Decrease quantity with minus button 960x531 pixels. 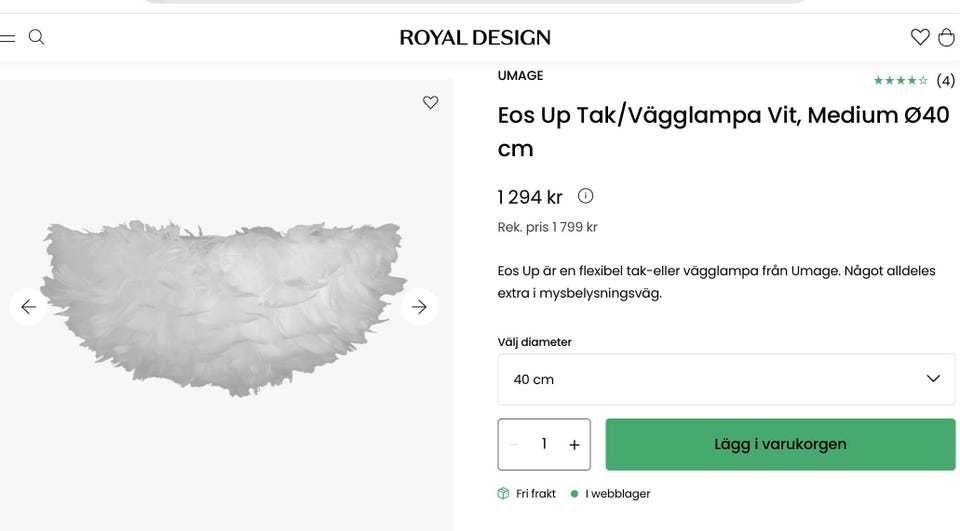point(513,445)
